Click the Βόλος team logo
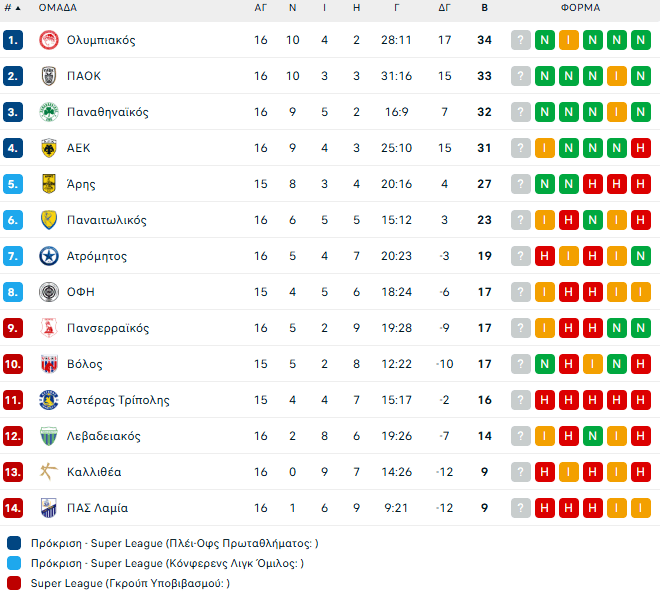 point(48,364)
